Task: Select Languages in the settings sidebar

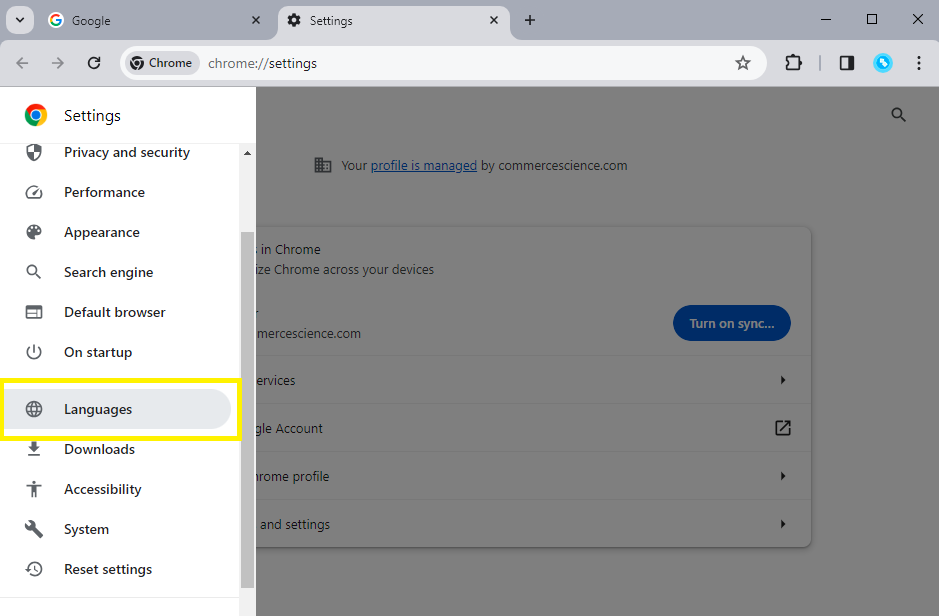Action: tap(98, 409)
